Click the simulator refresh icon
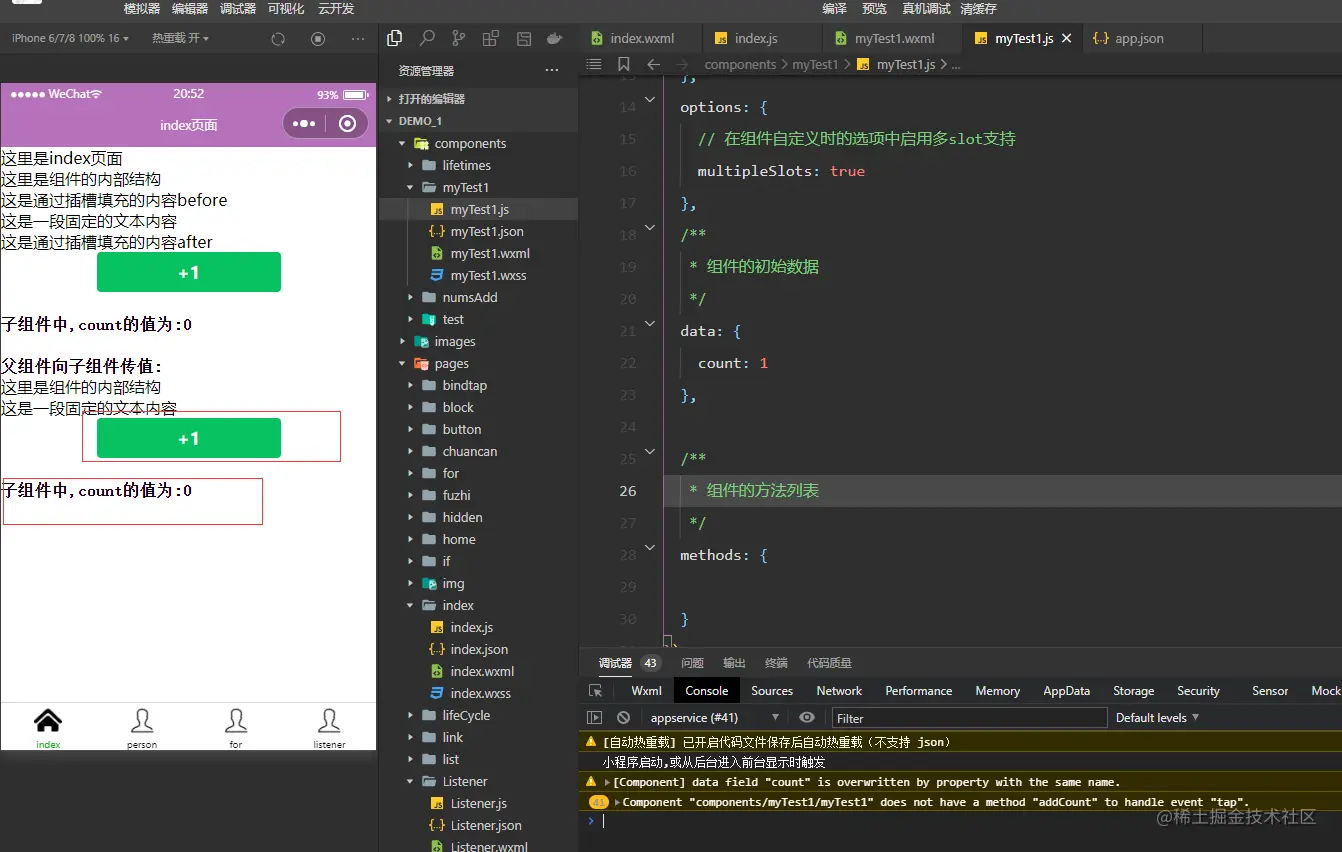The width and height of the screenshot is (1342, 852). pos(279,39)
